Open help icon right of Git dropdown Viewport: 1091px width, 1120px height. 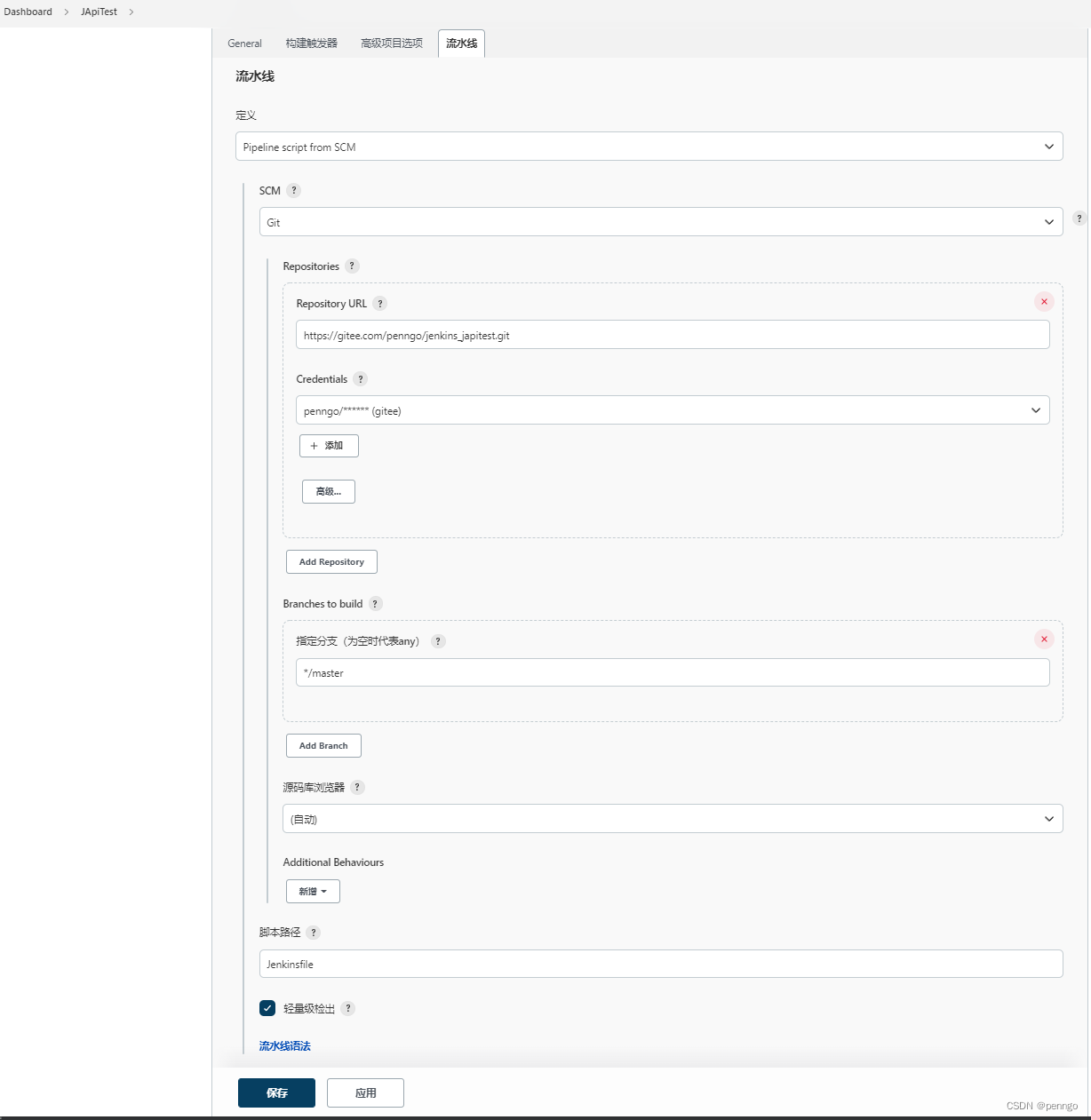(1079, 218)
